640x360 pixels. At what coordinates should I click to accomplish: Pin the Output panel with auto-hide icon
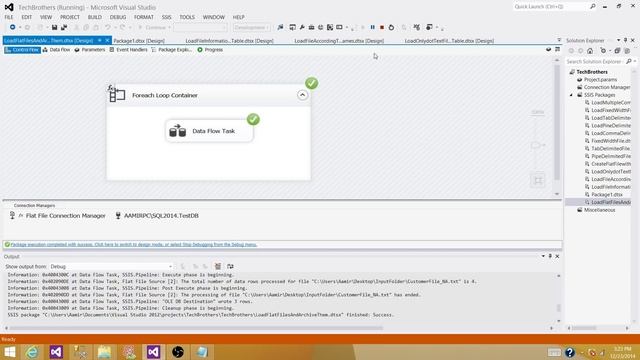pos(550,256)
